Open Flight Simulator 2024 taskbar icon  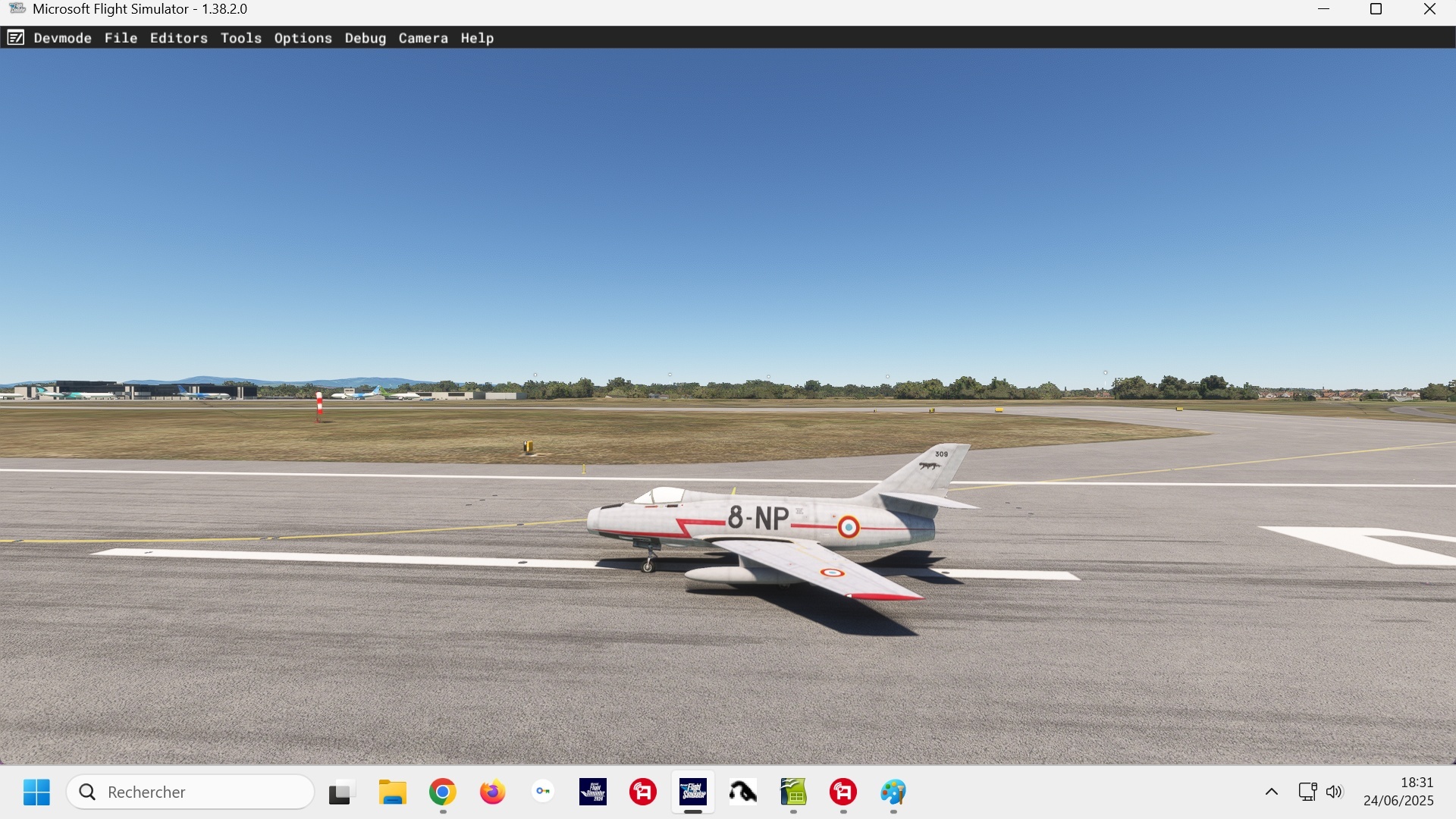tap(592, 792)
